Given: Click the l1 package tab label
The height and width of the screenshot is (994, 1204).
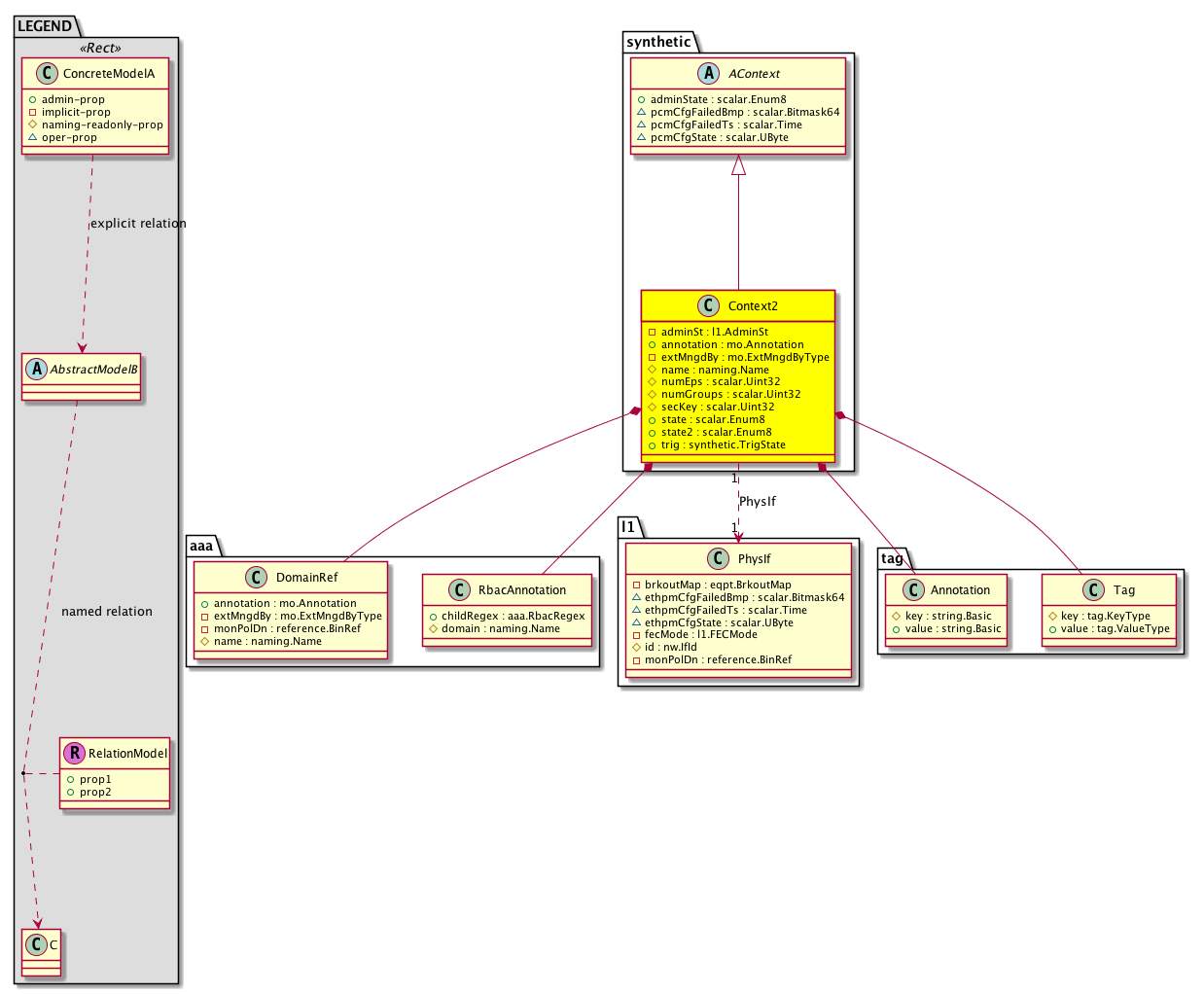Looking at the screenshot, I should (628, 527).
